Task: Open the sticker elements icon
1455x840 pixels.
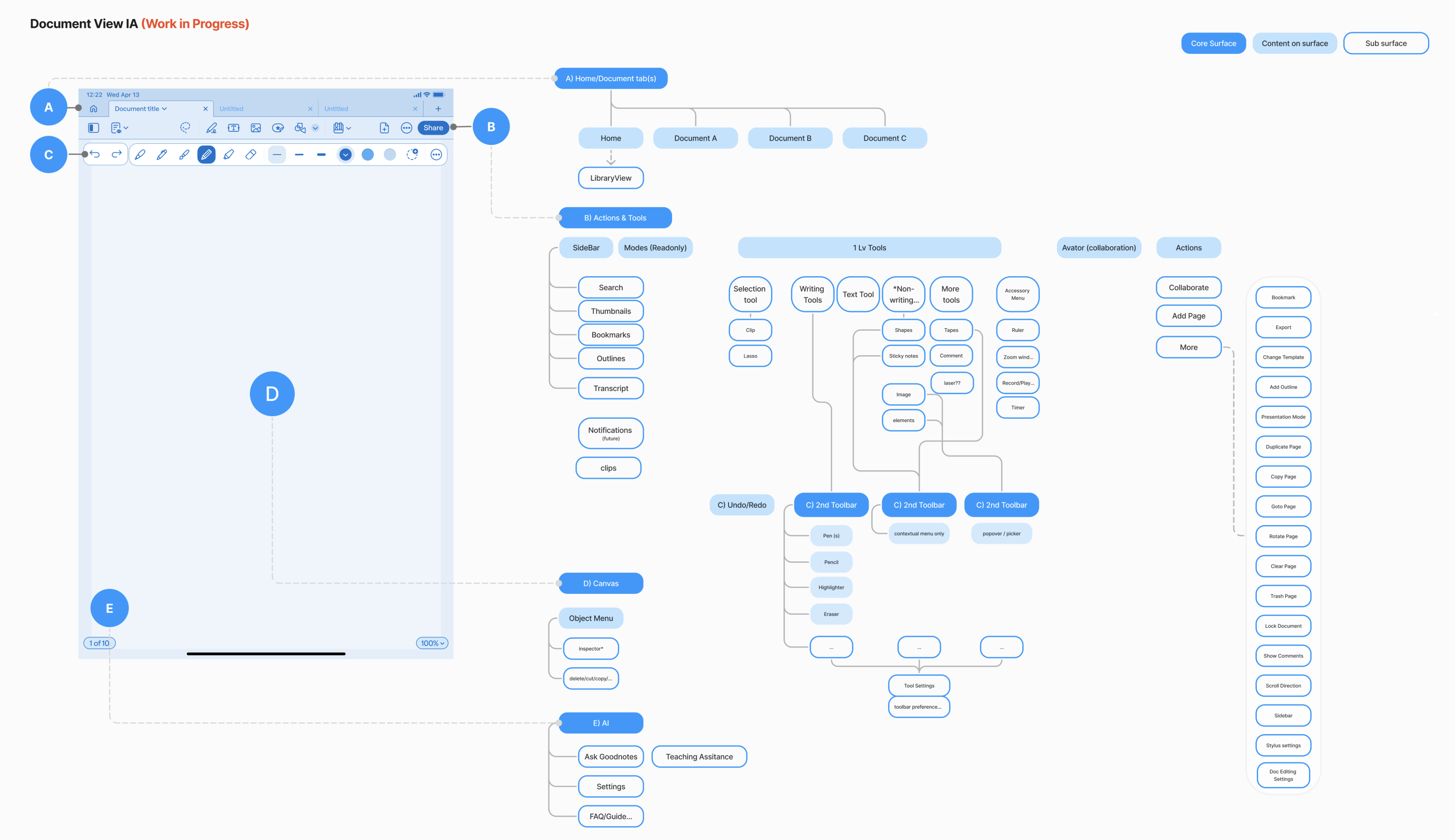Action: pyautogui.click(x=278, y=128)
